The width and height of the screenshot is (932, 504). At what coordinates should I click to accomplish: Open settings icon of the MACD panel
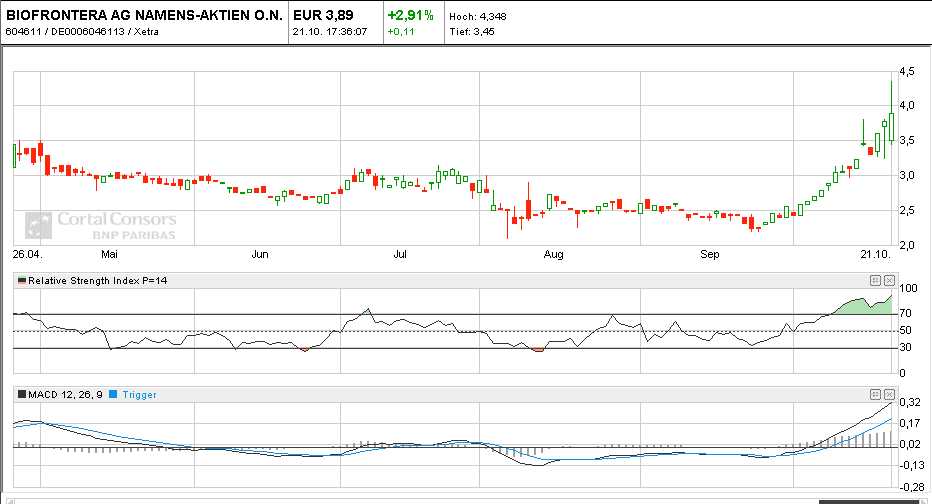coord(875,394)
